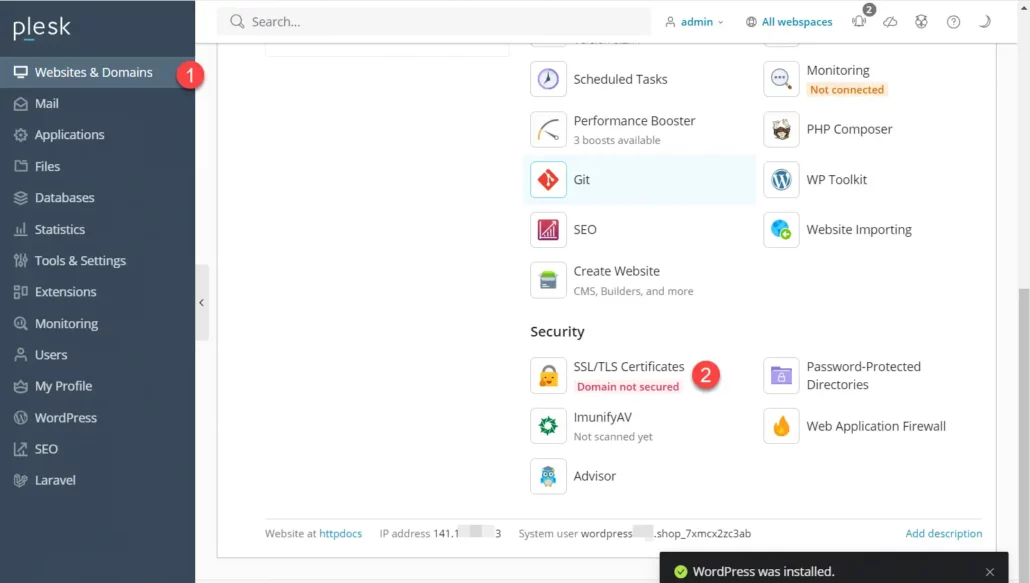Click the '3 boosts available' text
The image size is (1030, 583).
point(617,140)
